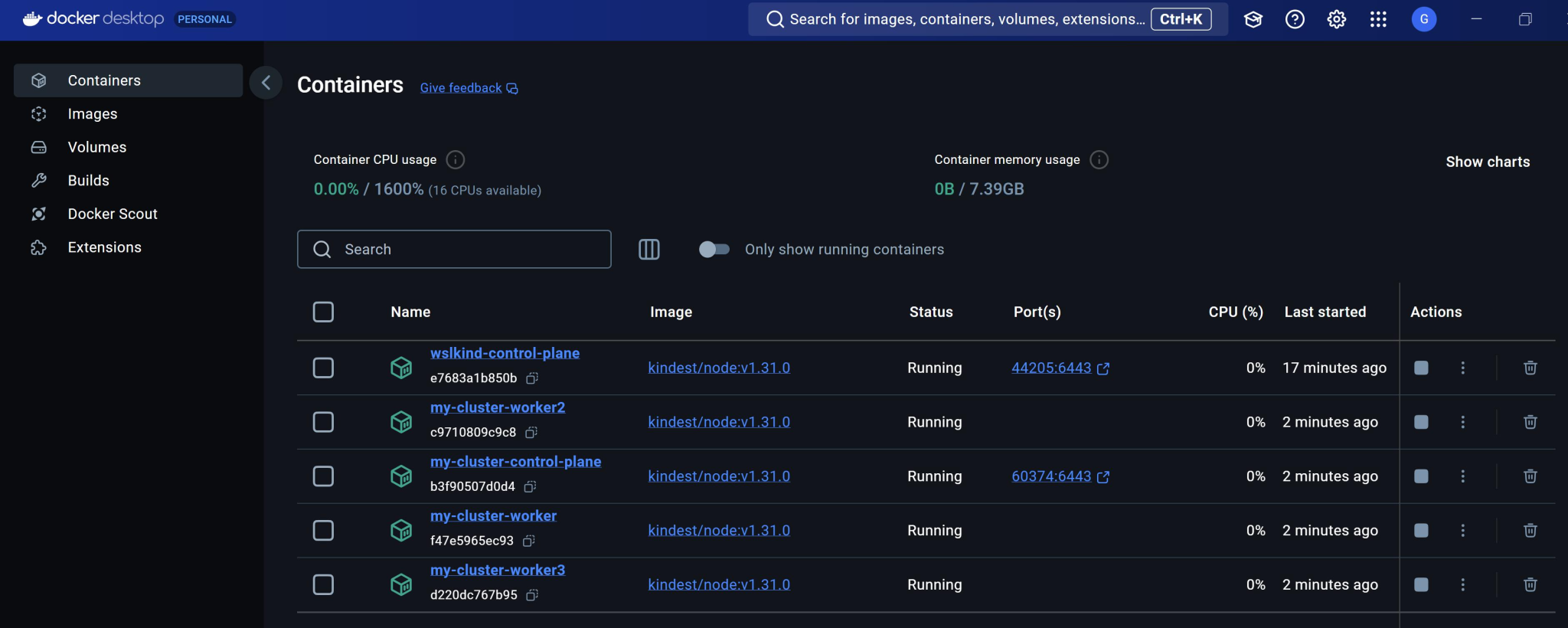The image size is (1568, 628).
Task: Stop the wslkind-control-plane container
Action: 1421,368
